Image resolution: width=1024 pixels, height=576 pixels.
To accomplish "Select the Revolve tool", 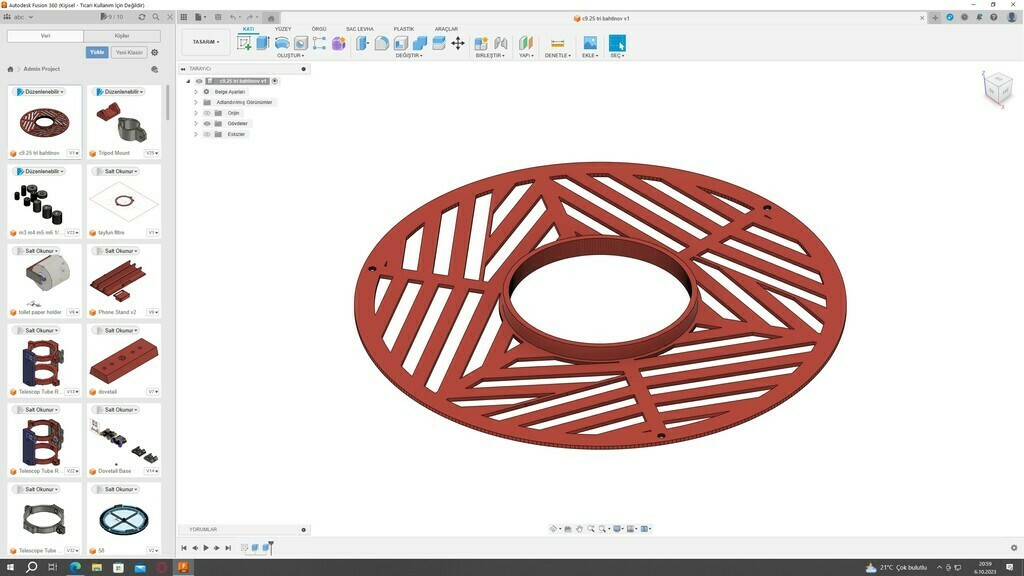I will tap(281, 43).
